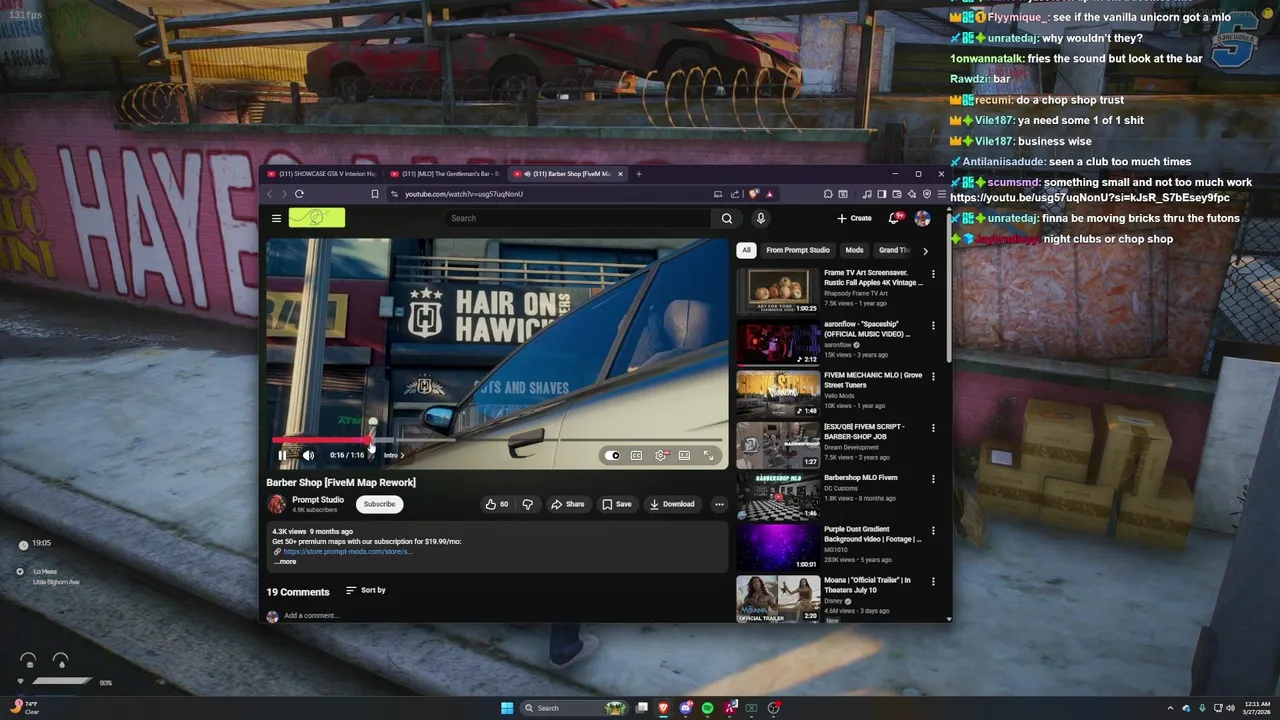Mute the video with the volume icon
Viewport: 1280px width, 720px height.
[308, 455]
